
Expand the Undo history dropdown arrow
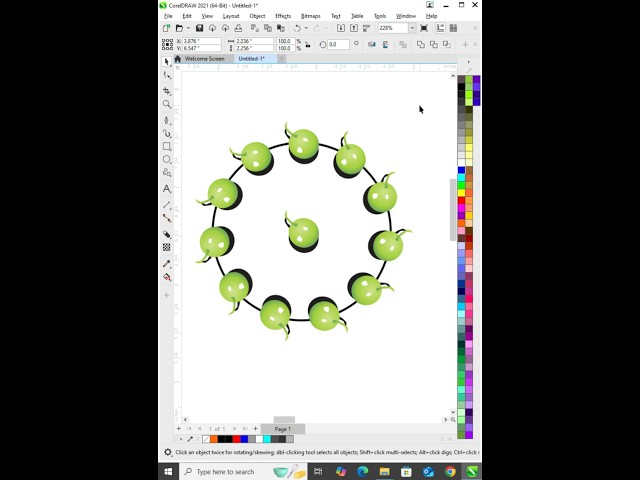pos(306,28)
